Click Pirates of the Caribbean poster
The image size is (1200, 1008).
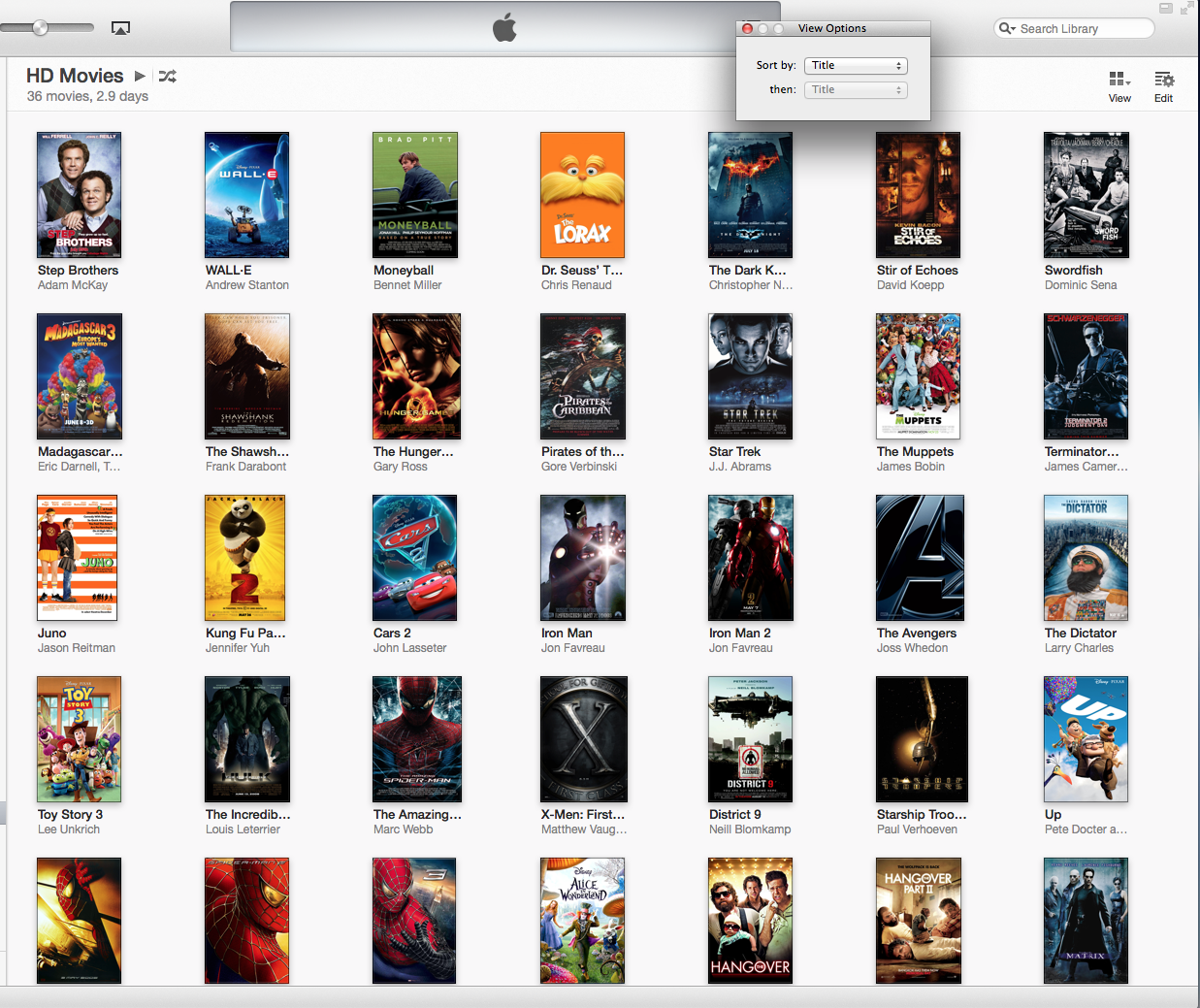[583, 376]
